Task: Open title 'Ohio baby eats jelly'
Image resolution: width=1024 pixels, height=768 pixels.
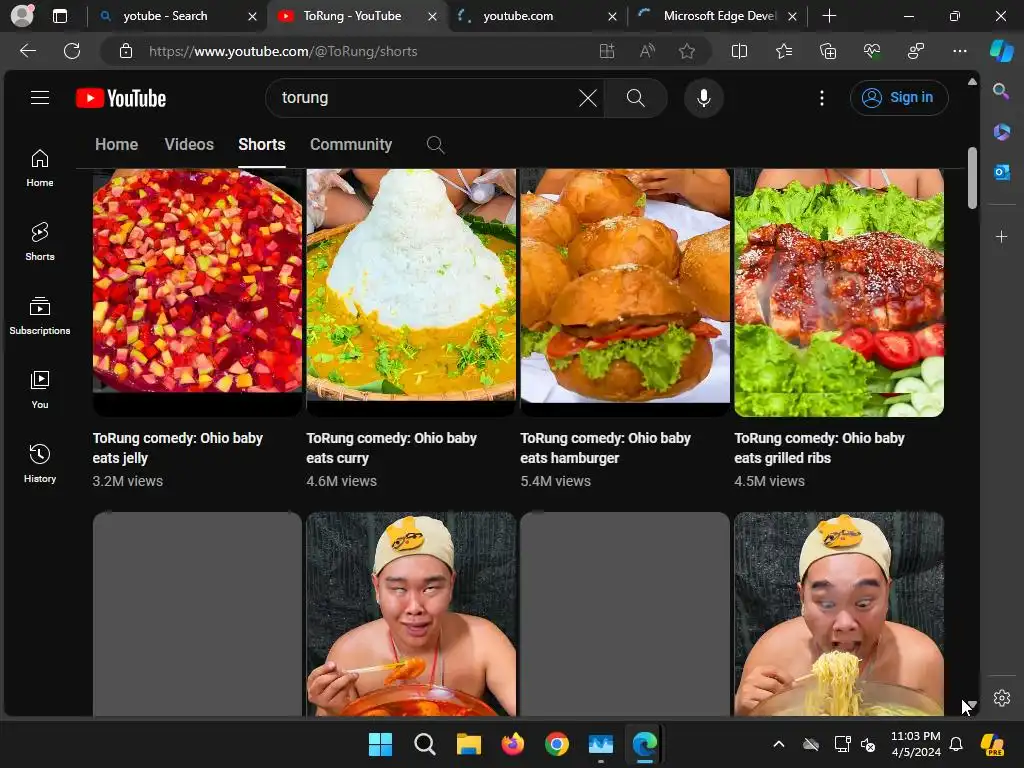Action: click(x=178, y=448)
